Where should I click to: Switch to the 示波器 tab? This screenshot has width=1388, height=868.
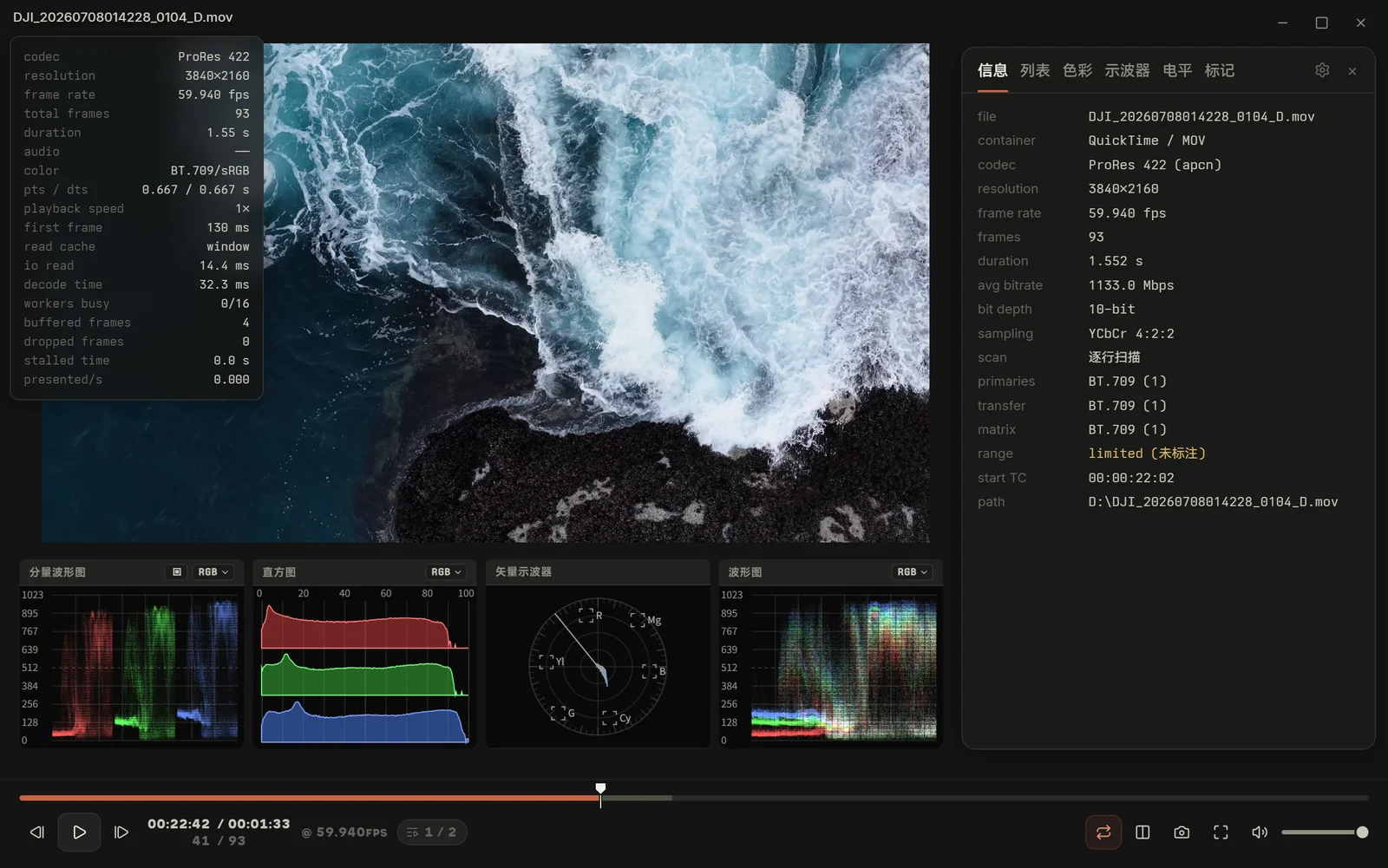(1127, 70)
